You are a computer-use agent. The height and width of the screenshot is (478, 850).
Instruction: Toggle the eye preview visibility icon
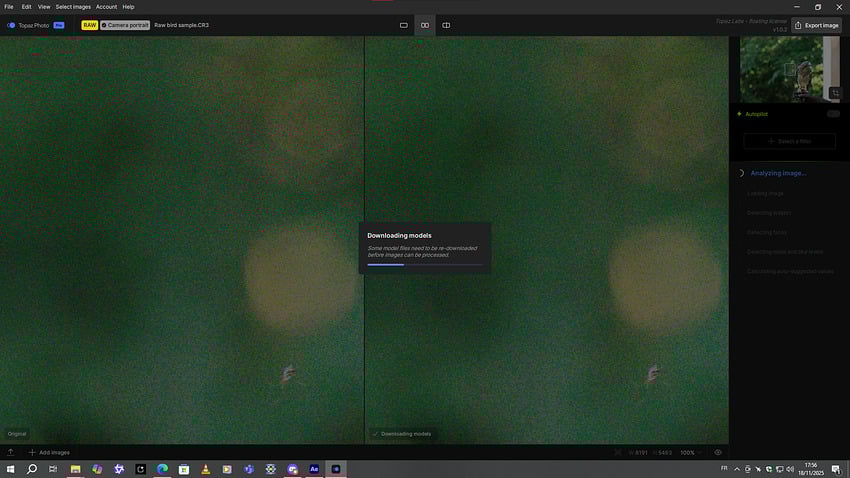718,452
